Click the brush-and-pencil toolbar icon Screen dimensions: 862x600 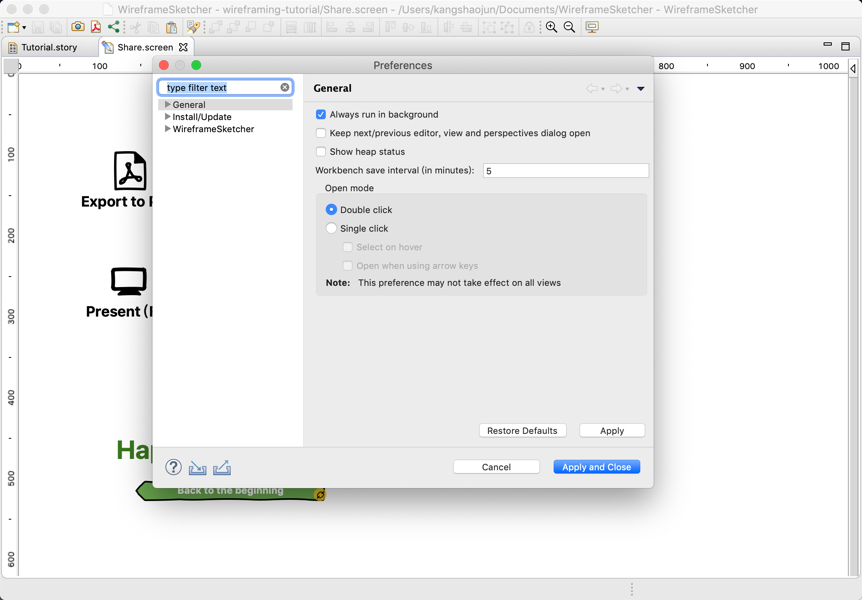click(x=193, y=27)
